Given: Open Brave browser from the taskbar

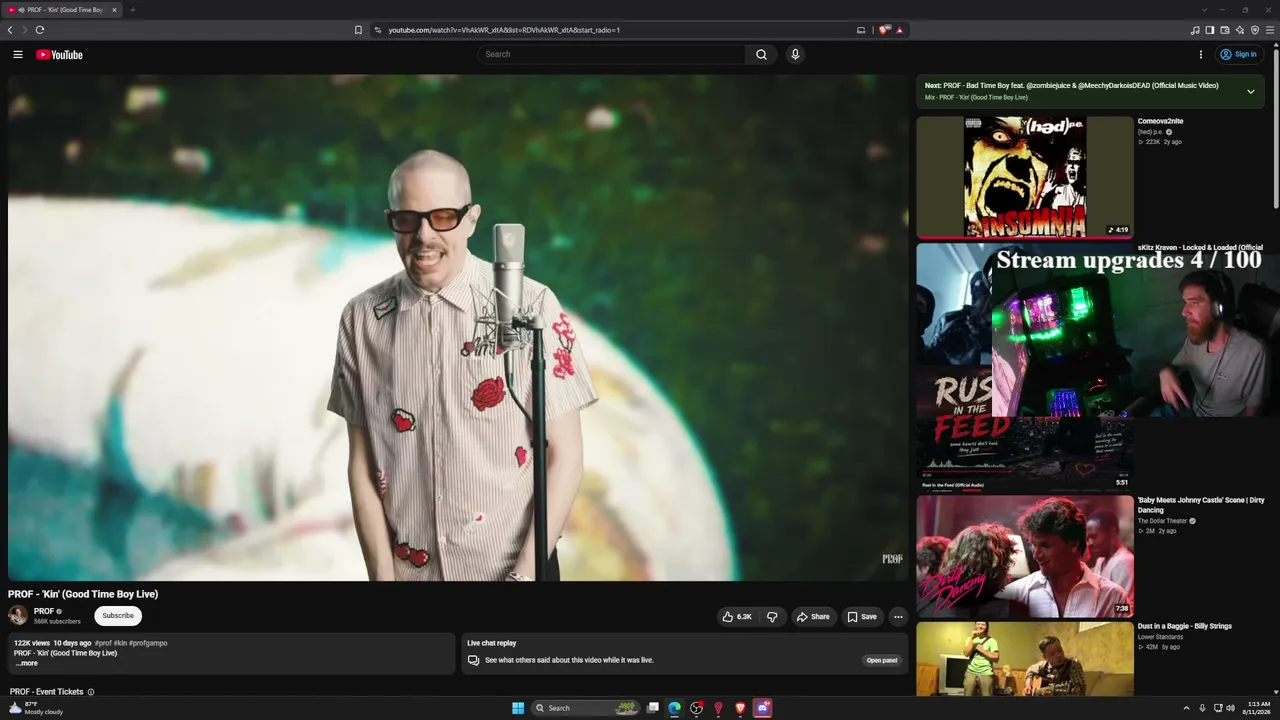Looking at the screenshot, I should point(740,708).
